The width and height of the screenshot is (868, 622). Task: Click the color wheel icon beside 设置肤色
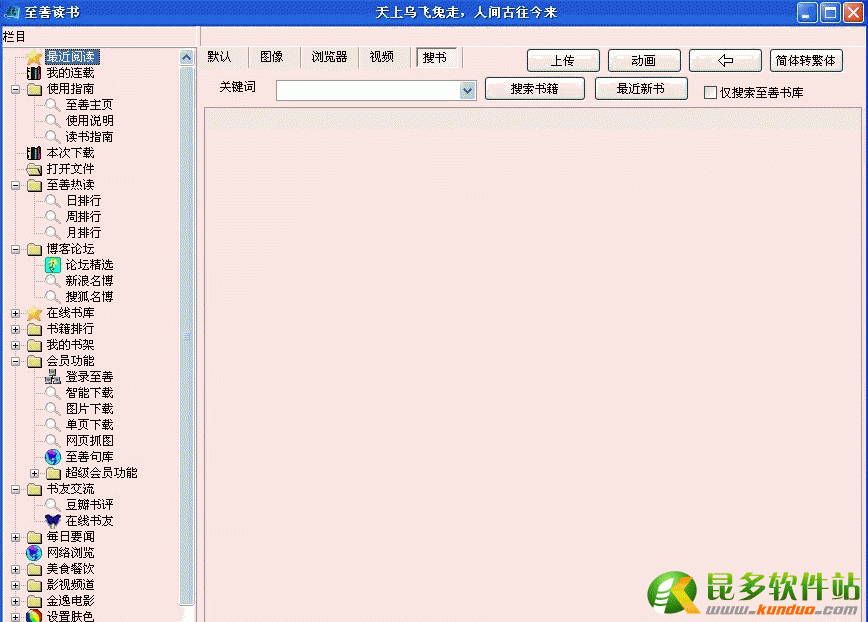34,616
